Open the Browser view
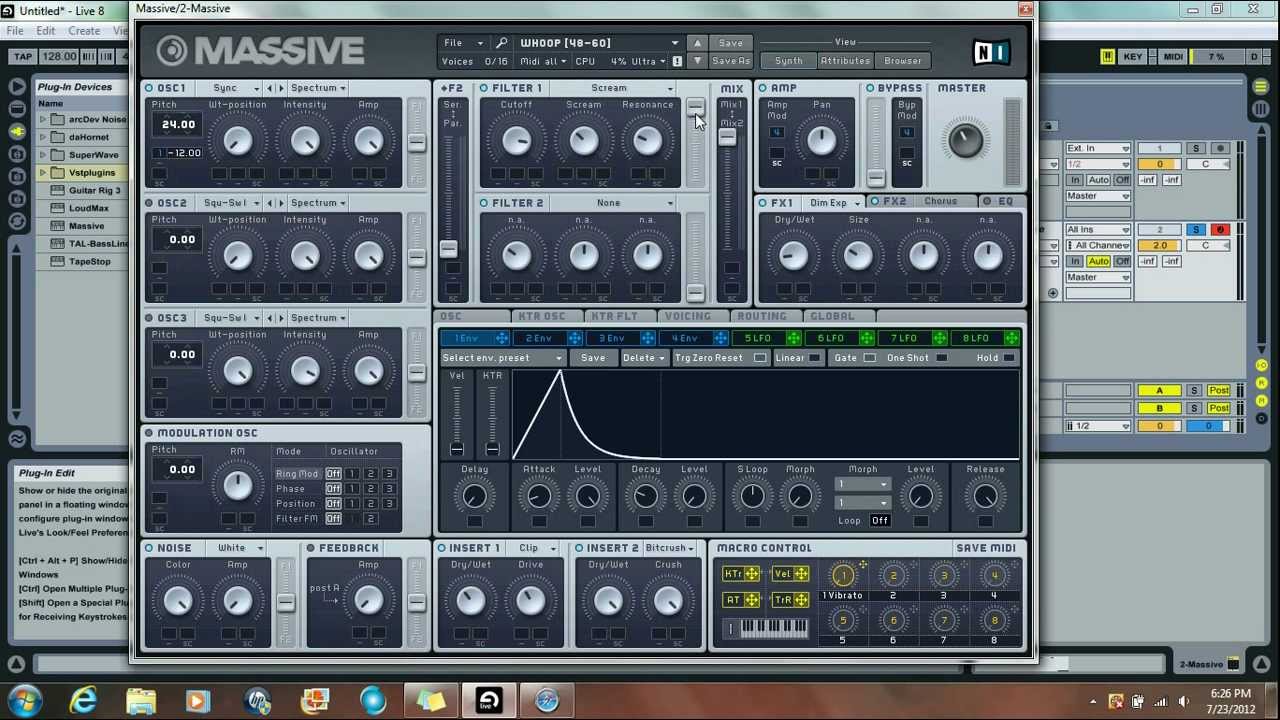Image resolution: width=1280 pixels, height=720 pixels. coord(903,61)
